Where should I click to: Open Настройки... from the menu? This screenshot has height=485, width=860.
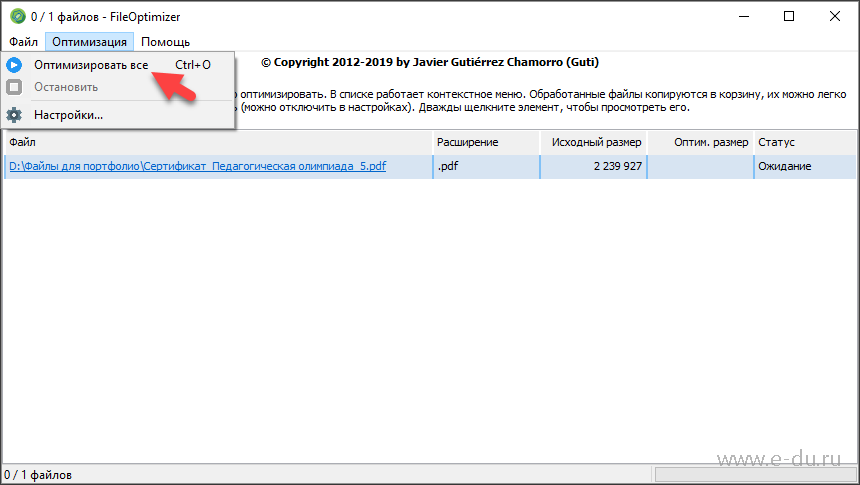pos(118,115)
